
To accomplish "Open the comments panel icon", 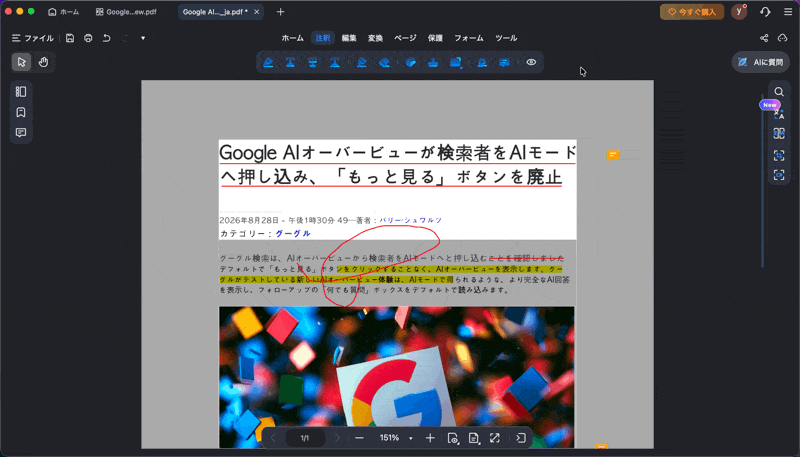I will point(21,133).
